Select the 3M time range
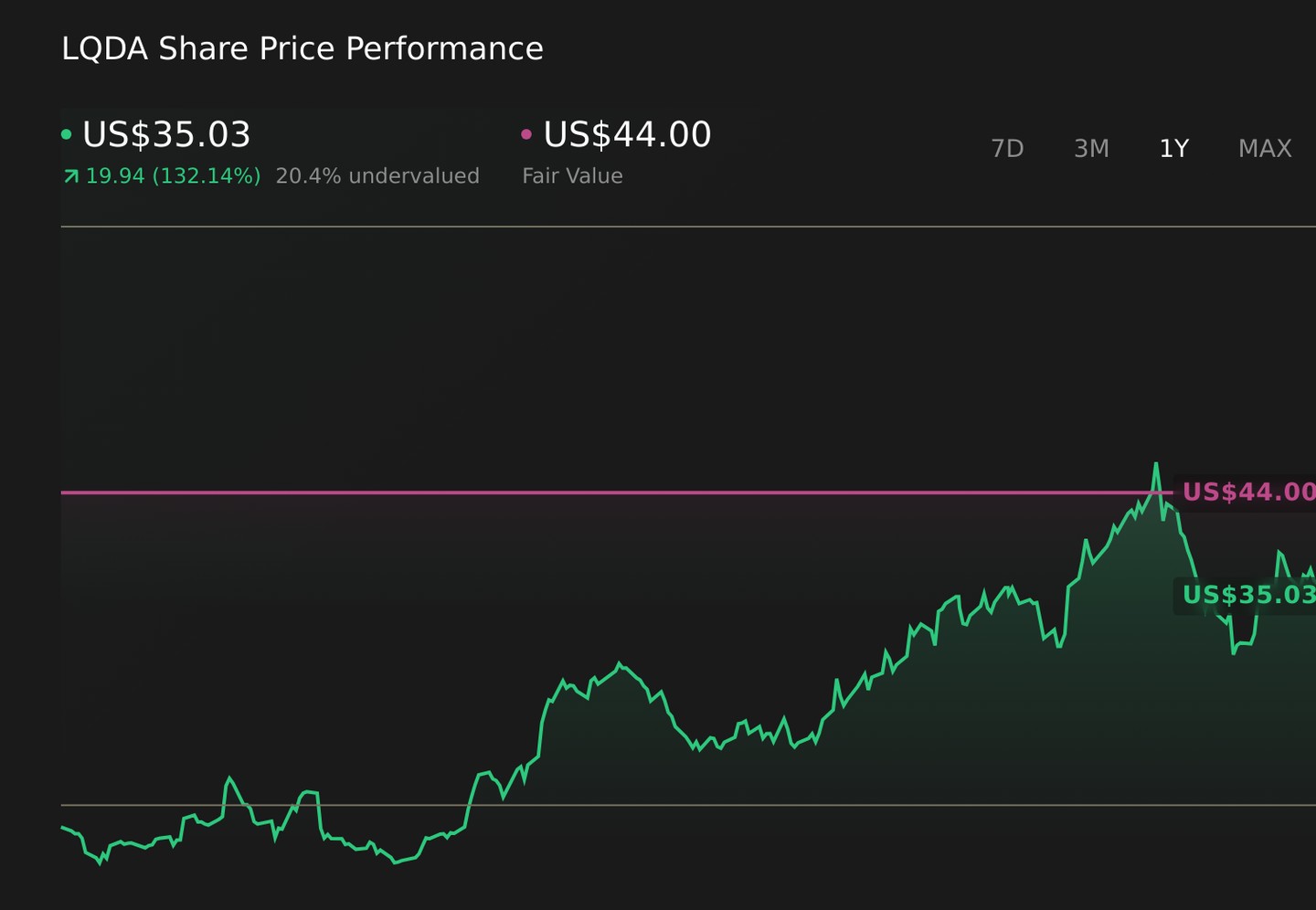This screenshot has height=910, width=1316. (x=1091, y=149)
